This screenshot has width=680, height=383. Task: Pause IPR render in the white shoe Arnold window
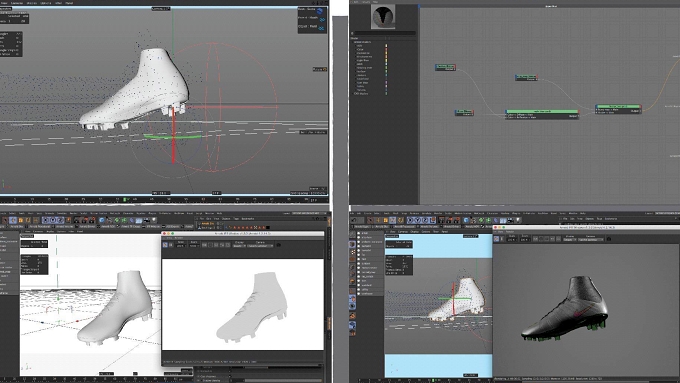pyautogui.click(x=171, y=245)
